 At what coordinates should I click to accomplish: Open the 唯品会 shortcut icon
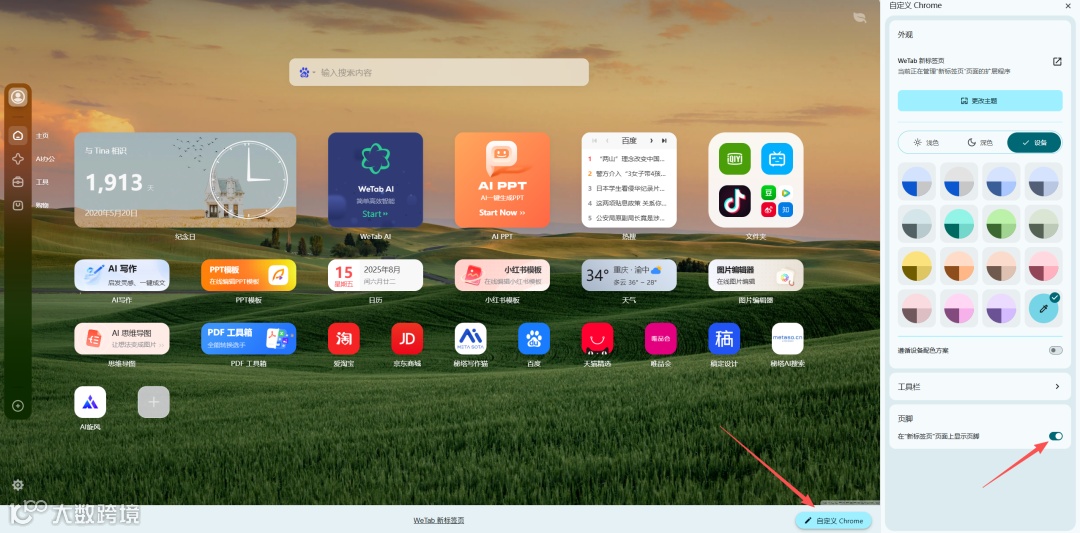point(661,339)
